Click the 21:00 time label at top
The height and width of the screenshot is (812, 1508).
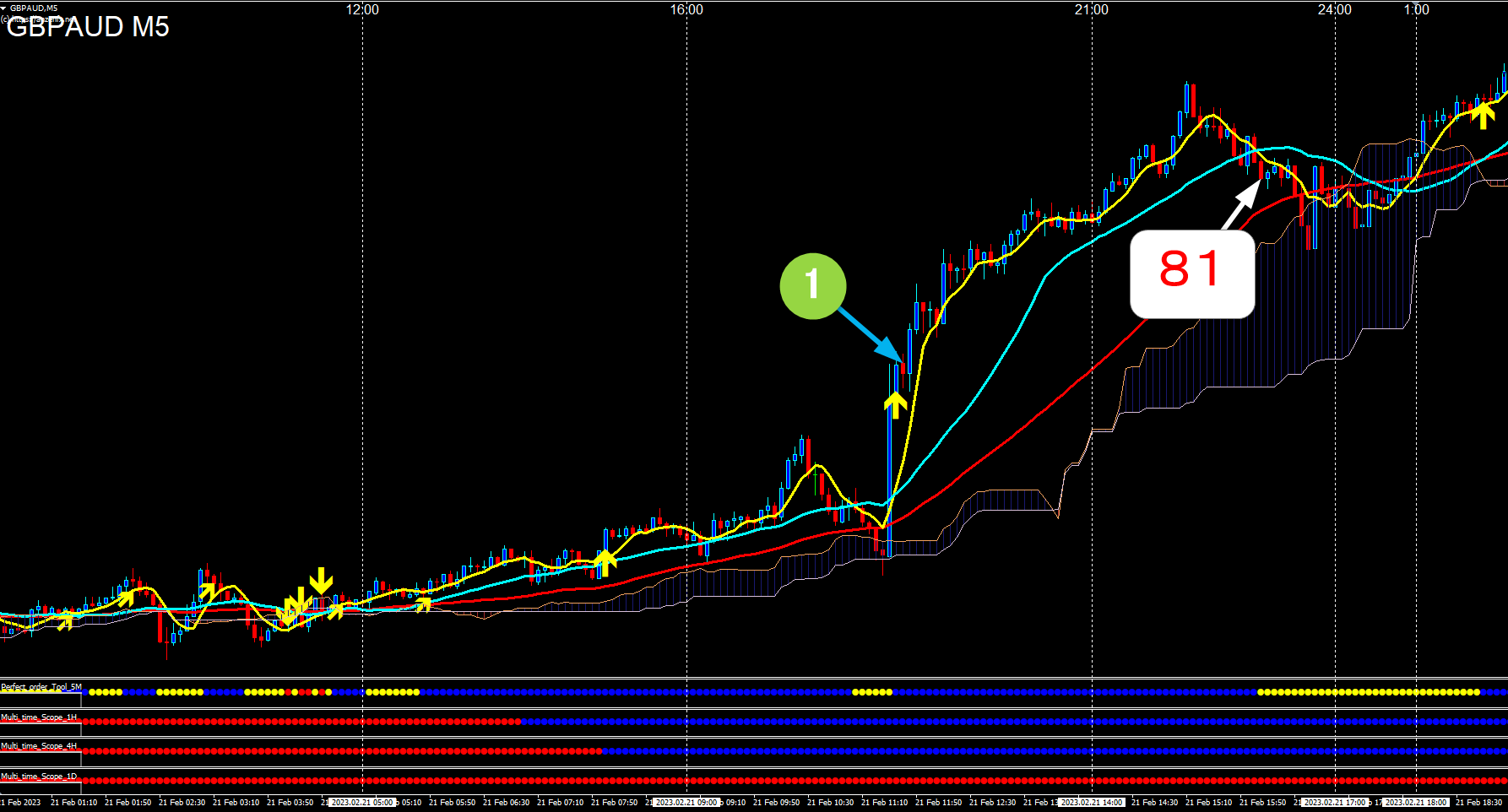1092,9
